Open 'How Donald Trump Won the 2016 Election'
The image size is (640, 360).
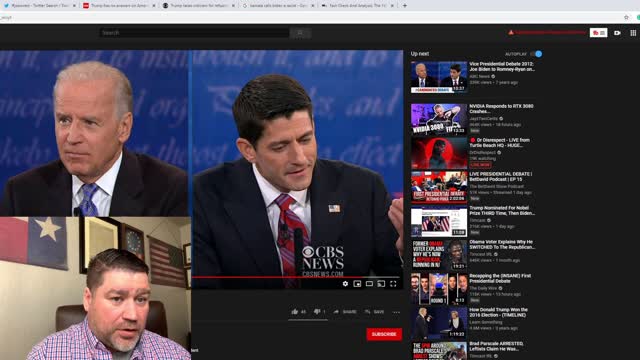click(x=499, y=312)
